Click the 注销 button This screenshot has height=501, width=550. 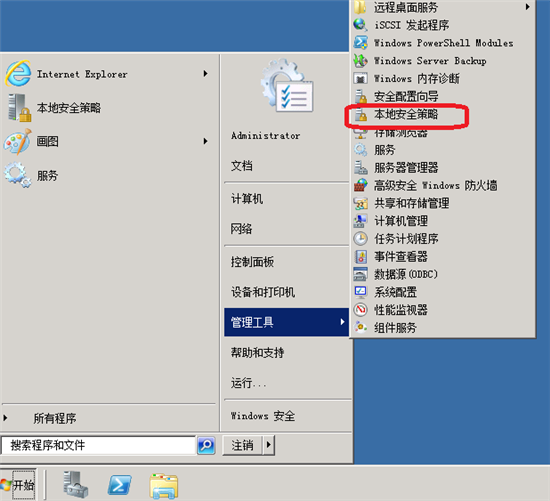point(242,445)
